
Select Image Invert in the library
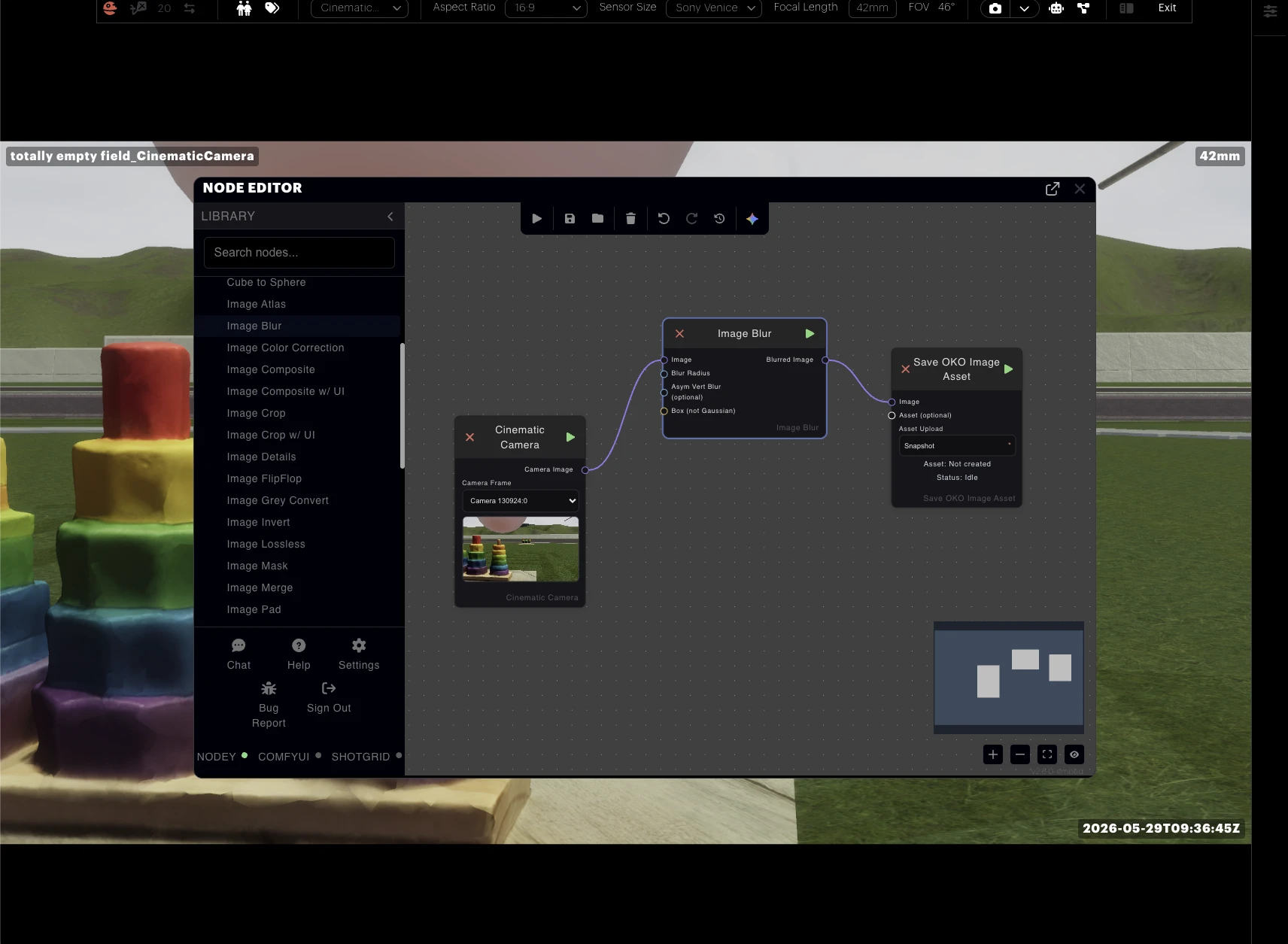coord(258,523)
